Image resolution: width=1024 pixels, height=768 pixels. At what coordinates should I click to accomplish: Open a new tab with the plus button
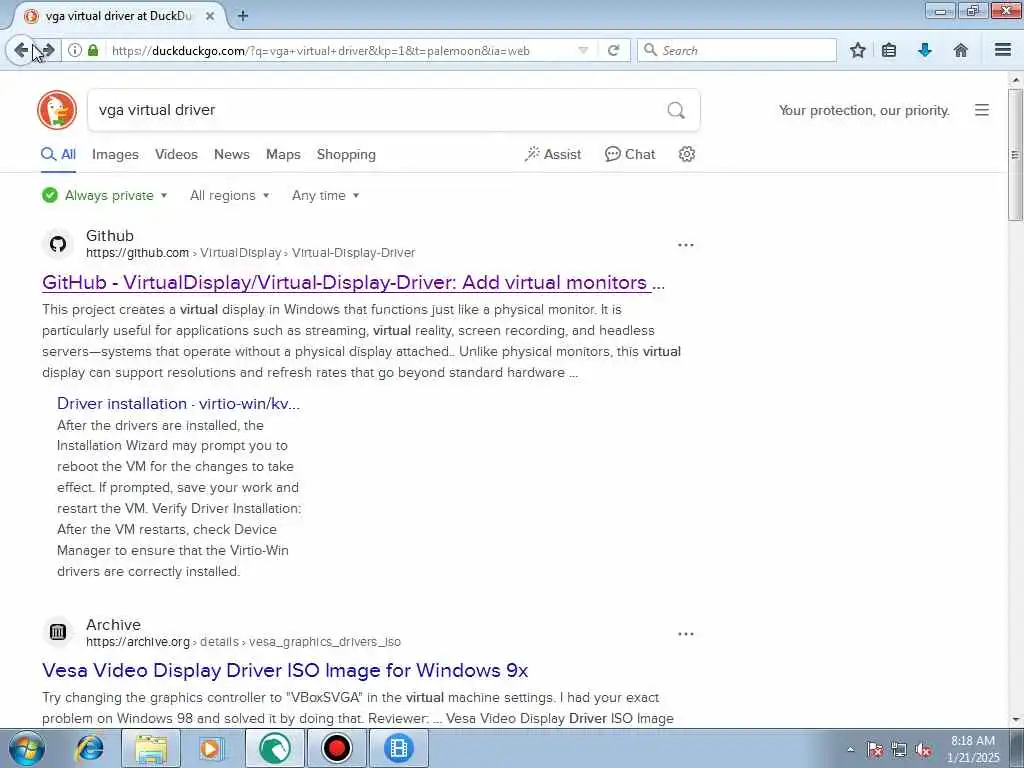(243, 16)
